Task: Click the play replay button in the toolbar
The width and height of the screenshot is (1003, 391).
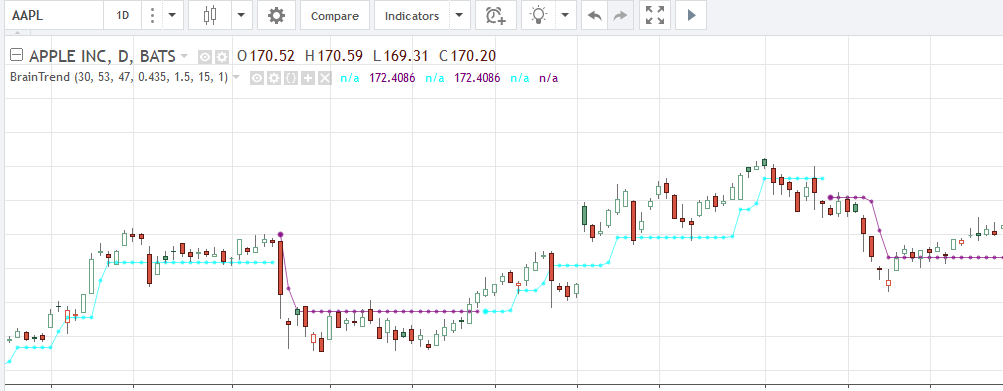Action: [x=691, y=15]
